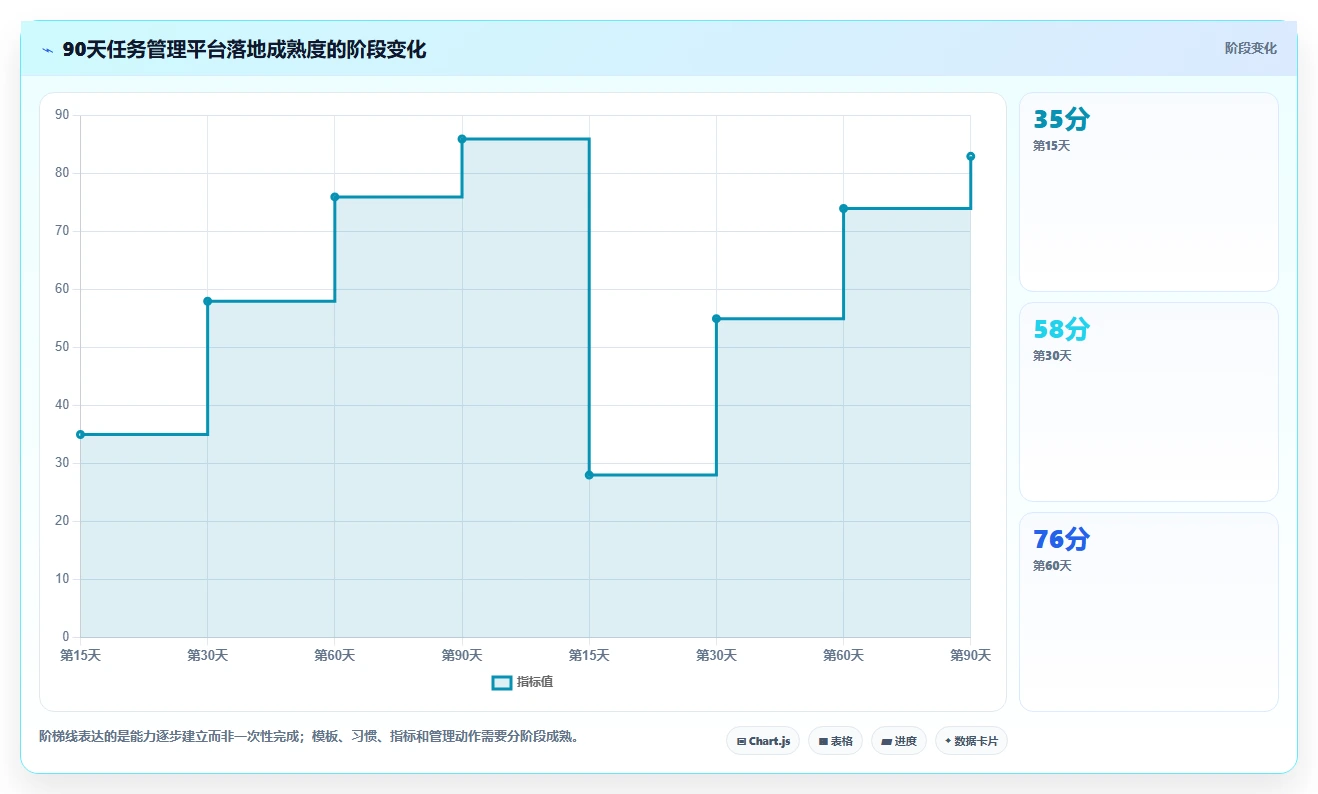Screen dimensions: 1318x794
Task: Click the 35分 card value
Action: pyautogui.click(x=1061, y=120)
